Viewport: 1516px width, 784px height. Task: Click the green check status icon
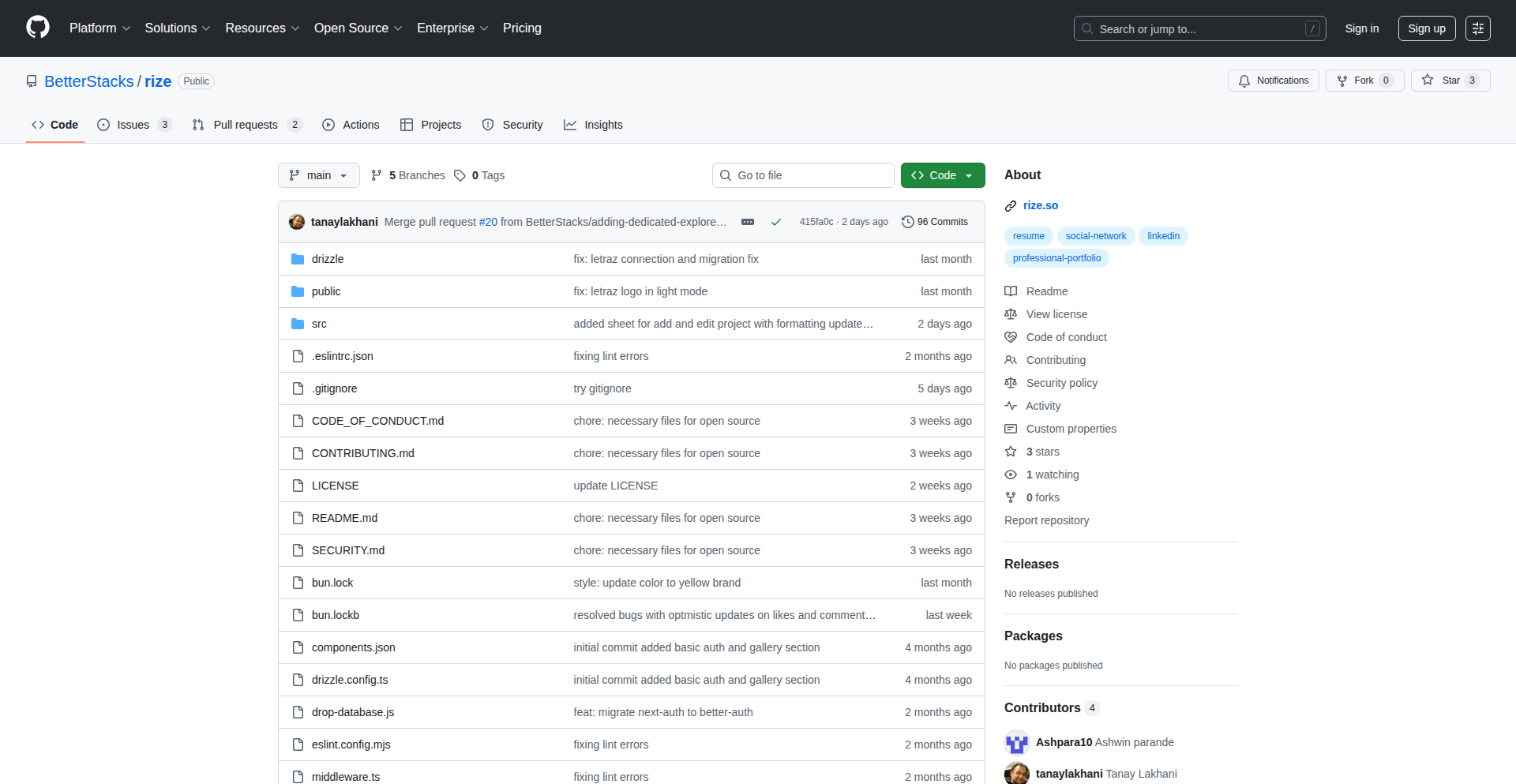[776, 222]
